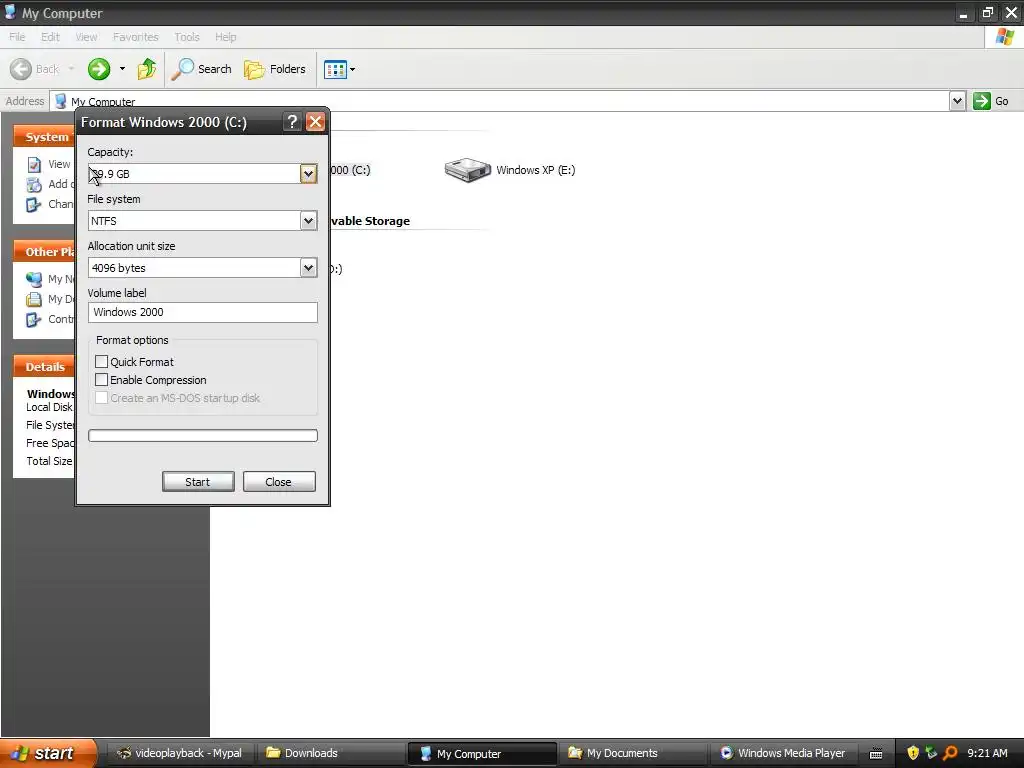The image size is (1024, 768).
Task: Collapse the Other Places panel header
Action: point(44,251)
